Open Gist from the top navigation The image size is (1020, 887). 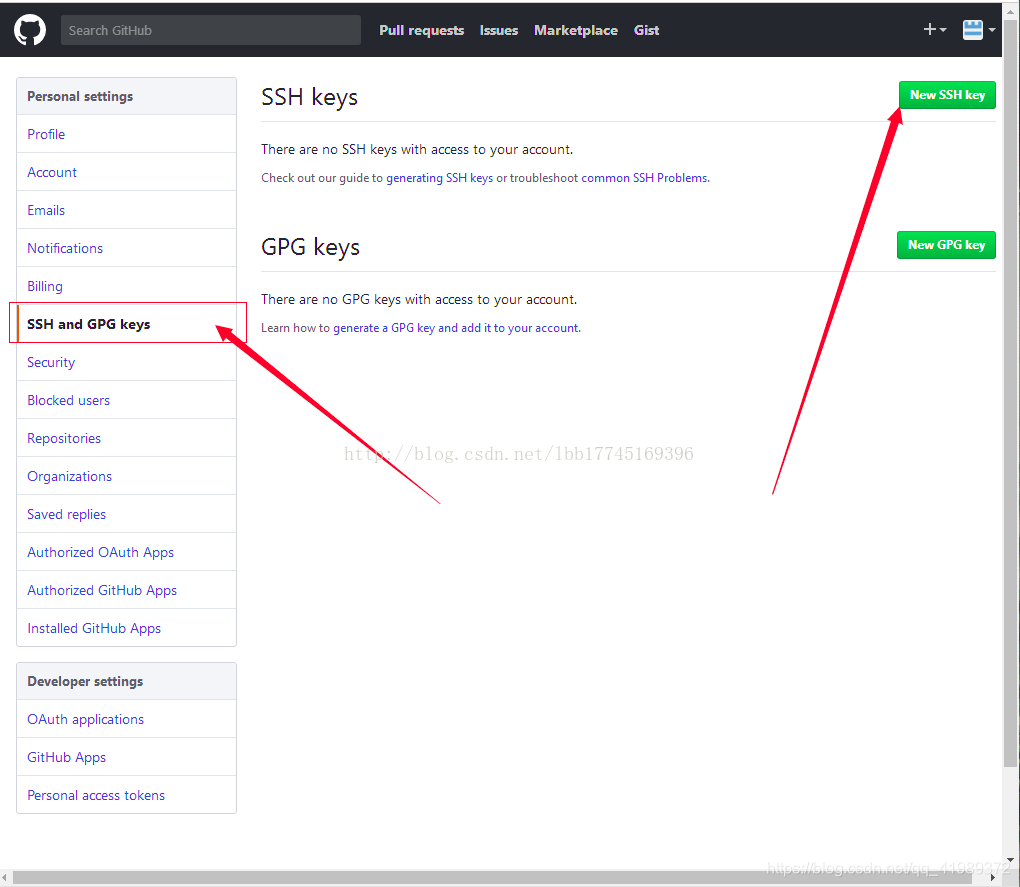(647, 30)
